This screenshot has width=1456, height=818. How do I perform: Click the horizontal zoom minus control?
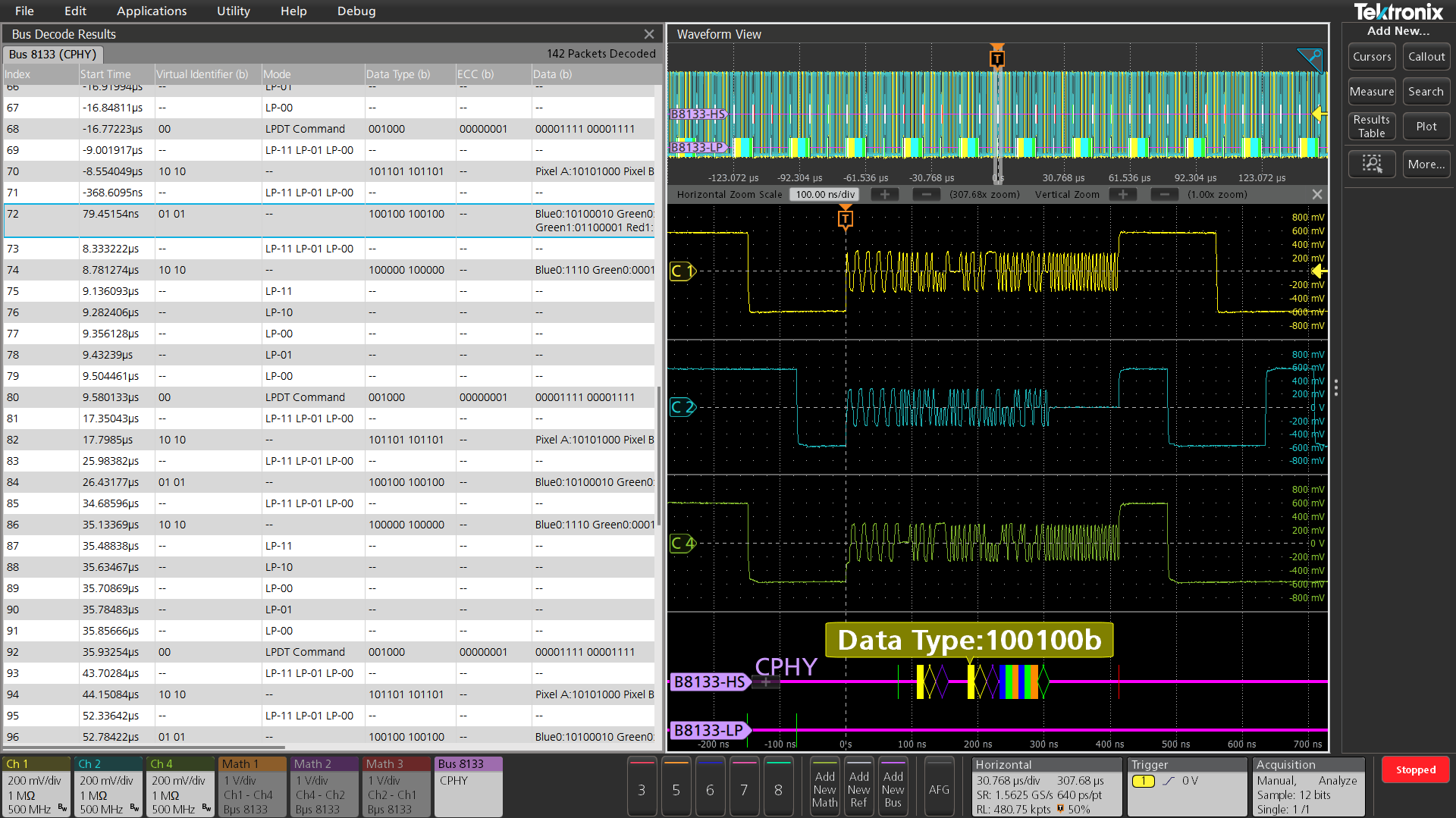point(926,194)
